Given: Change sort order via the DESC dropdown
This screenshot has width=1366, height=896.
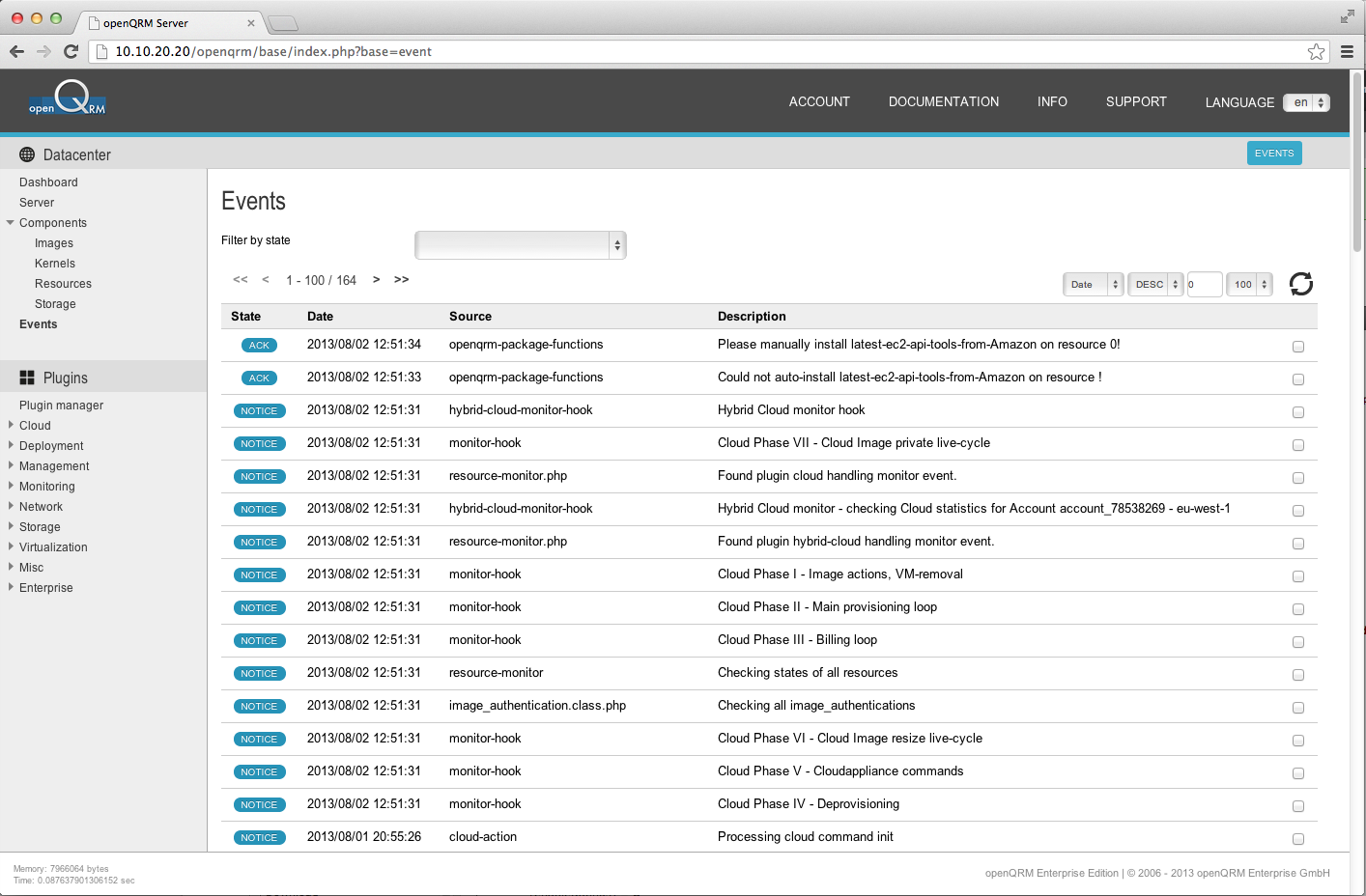Looking at the screenshot, I should point(1154,284).
